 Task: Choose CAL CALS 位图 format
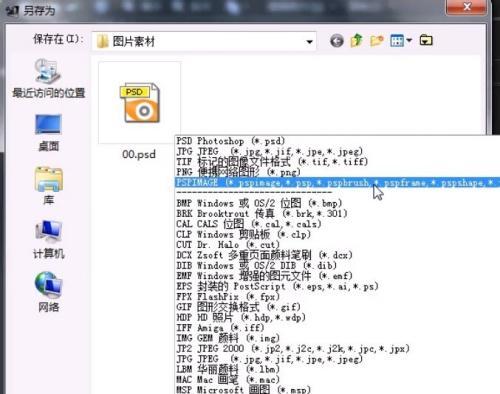pyautogui.click(x=337, y=224)
